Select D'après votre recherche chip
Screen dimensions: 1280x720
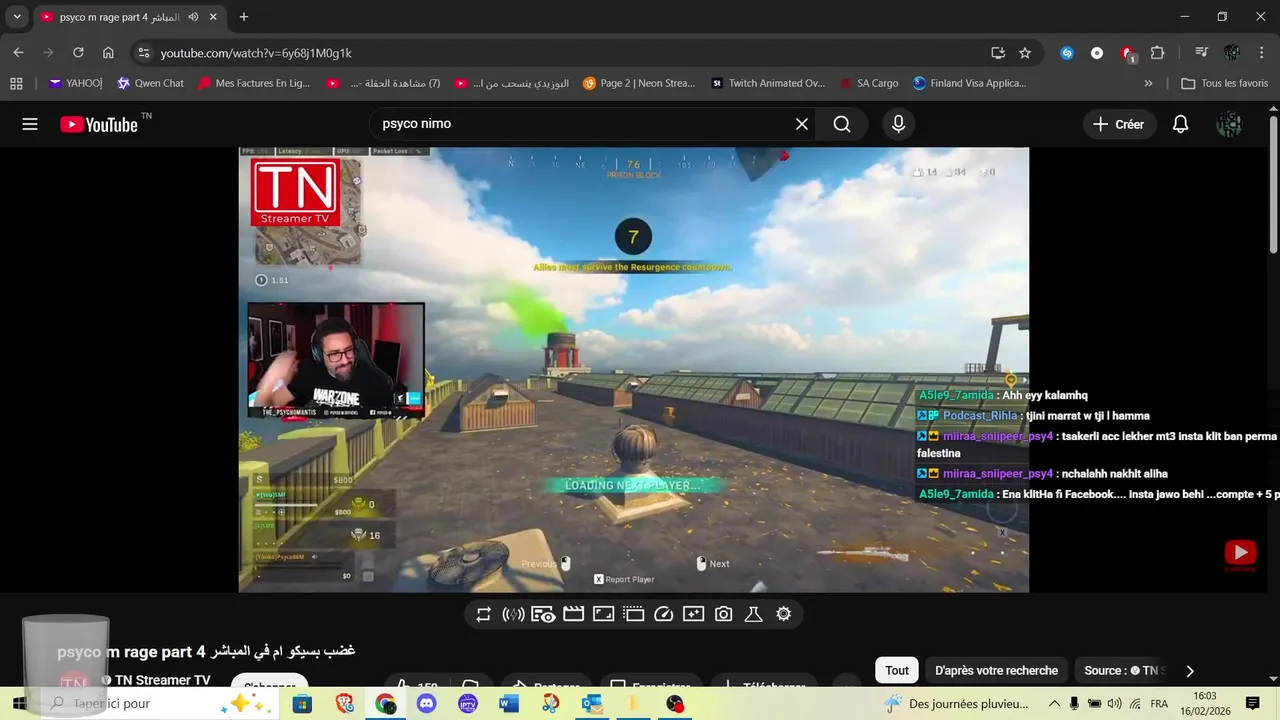tap(996, 670)
